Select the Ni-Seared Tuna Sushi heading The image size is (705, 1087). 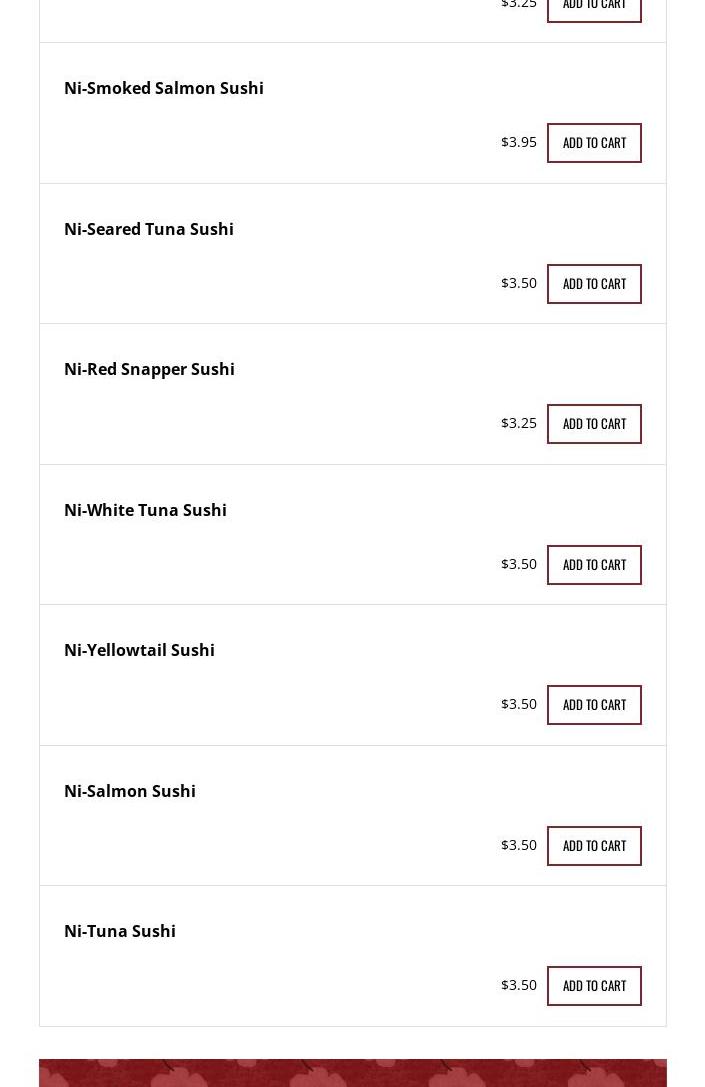pos(149,229)
